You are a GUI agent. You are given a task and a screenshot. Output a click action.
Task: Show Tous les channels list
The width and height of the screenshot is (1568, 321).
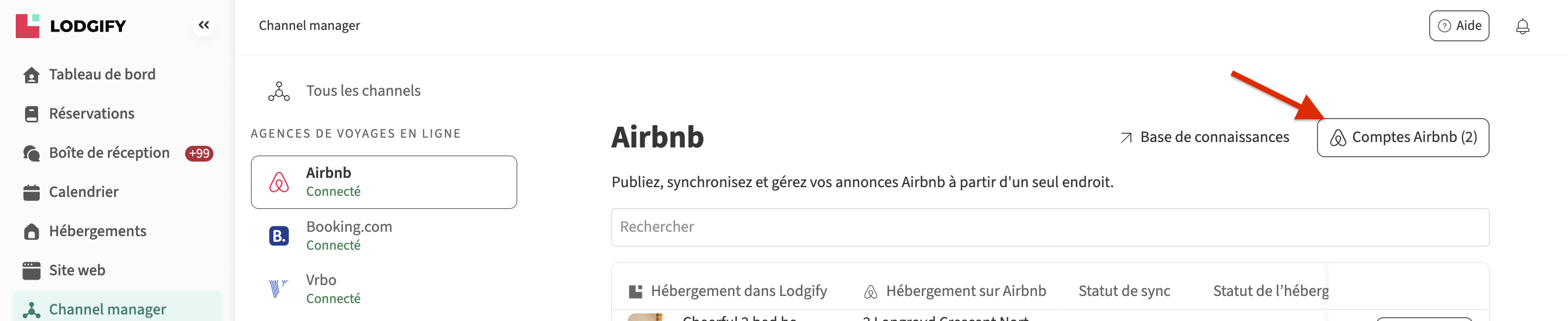tap(363, 90)
